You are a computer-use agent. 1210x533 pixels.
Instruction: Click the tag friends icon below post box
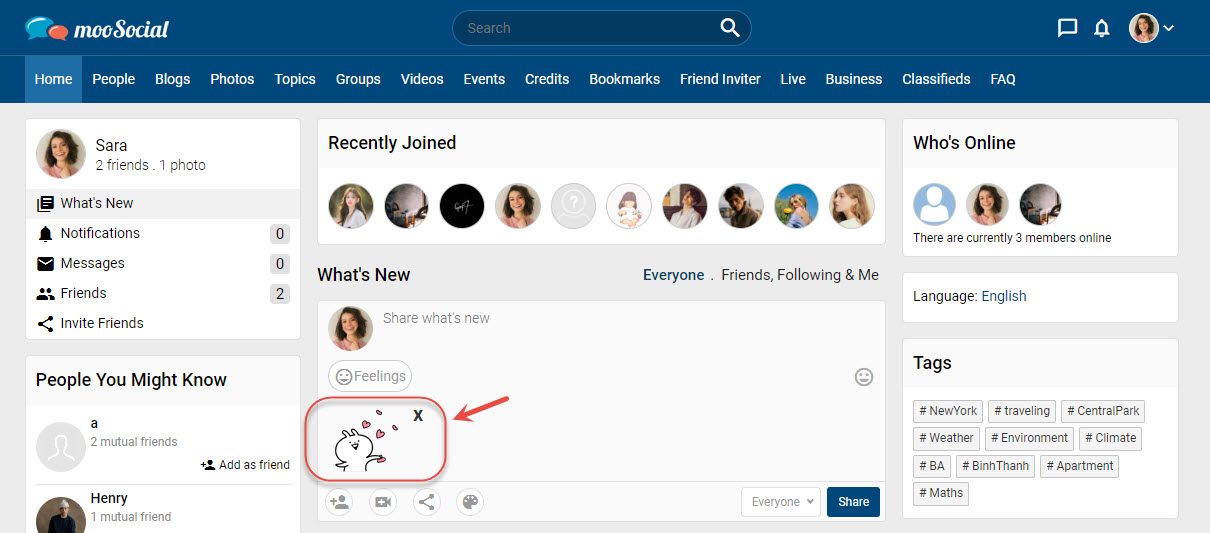(339, 502)
